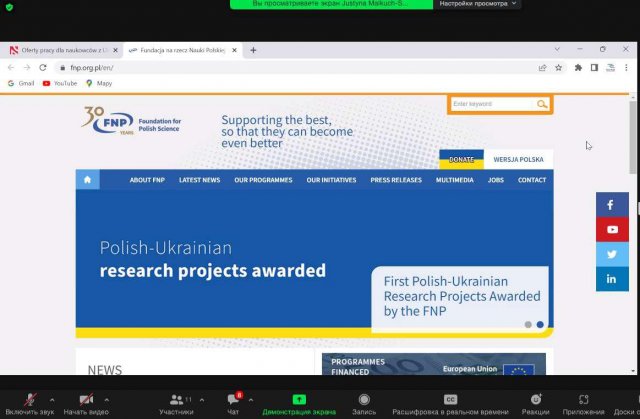The height and width of the screenshot is (419, 640).
Task: Open the Zoom participants panel
Action: click(176, 399)
